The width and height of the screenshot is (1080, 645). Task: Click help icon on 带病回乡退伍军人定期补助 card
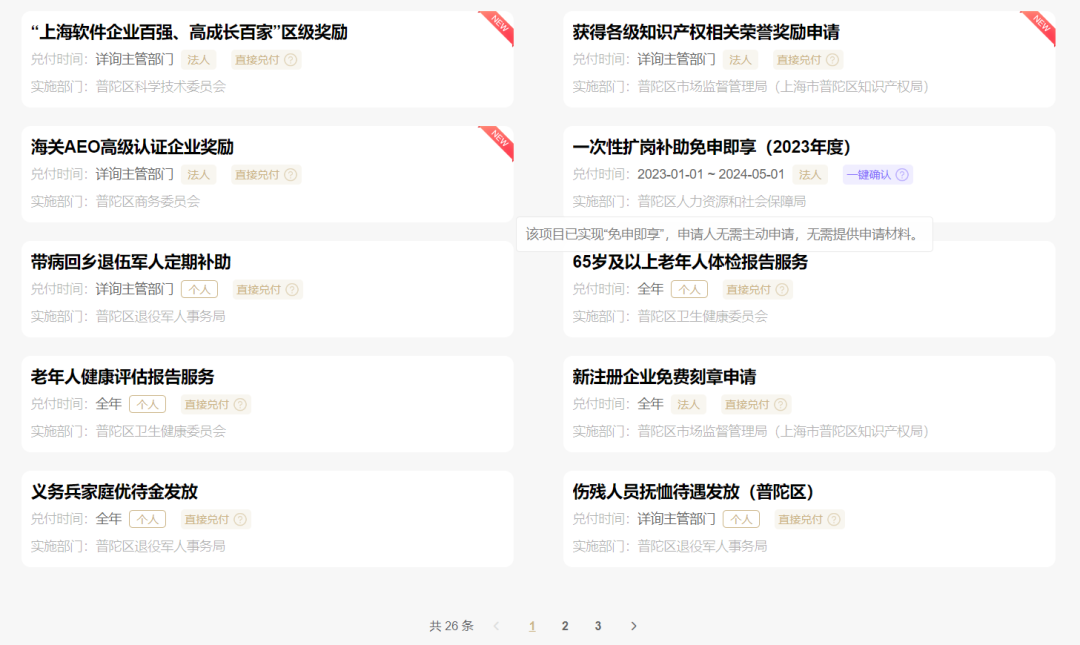[x=292, y=290]
